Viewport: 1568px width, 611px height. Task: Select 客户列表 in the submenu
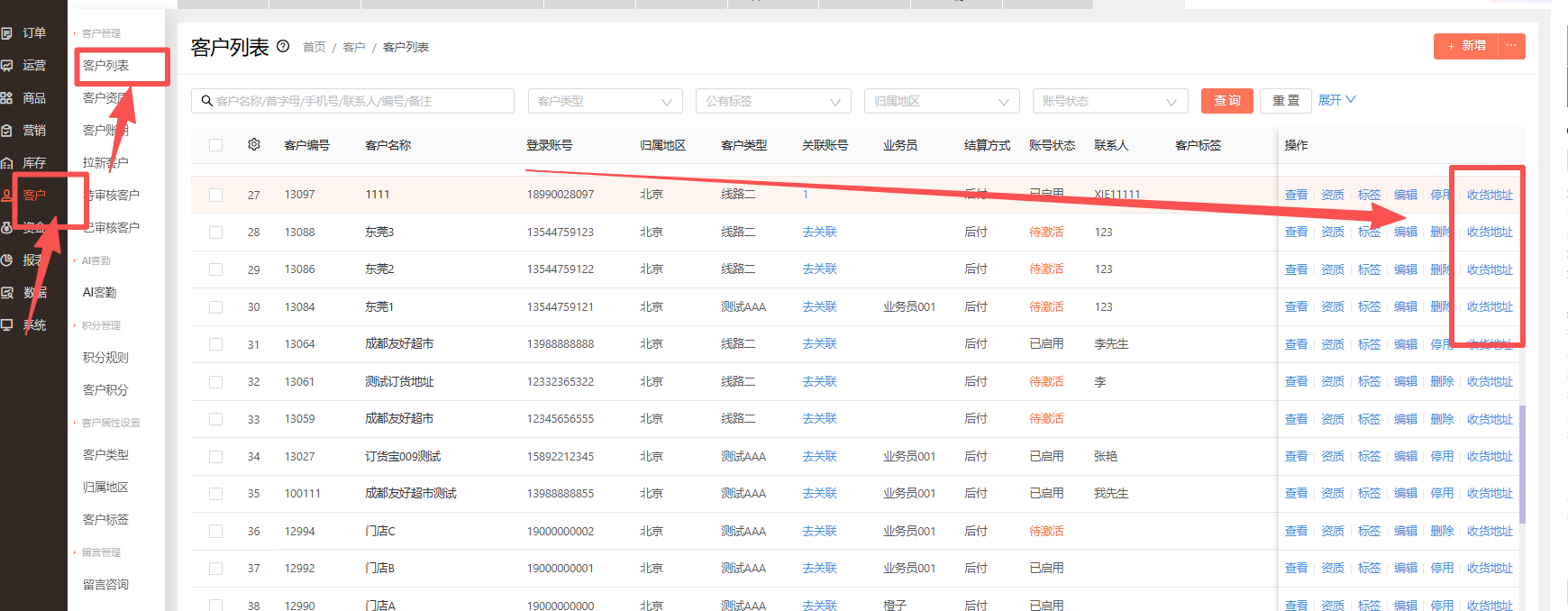pos(105,66)
